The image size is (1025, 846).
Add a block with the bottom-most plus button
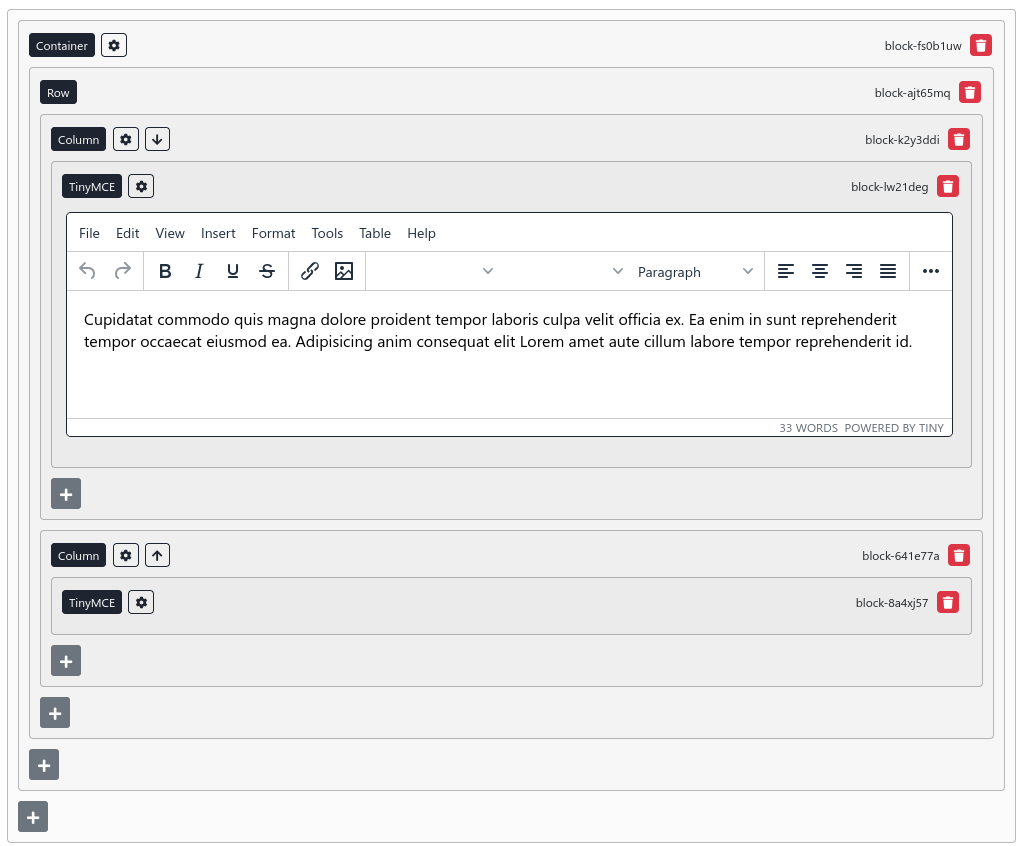pyautogui.click(x=33, y=817)
